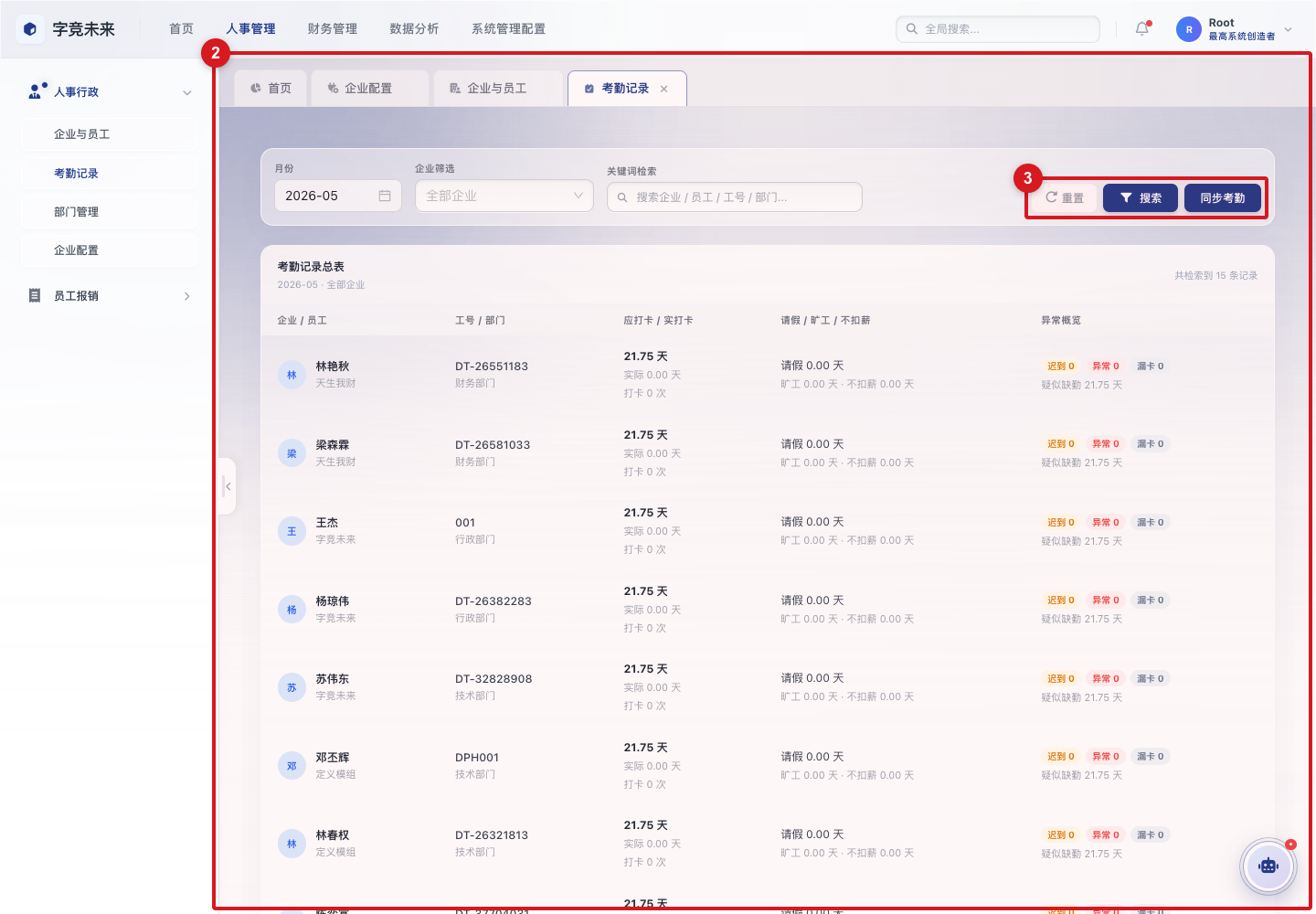Click the 异常概览 column header
1316x914 pixels.
pyautogui.click(x=1061, y=320)
